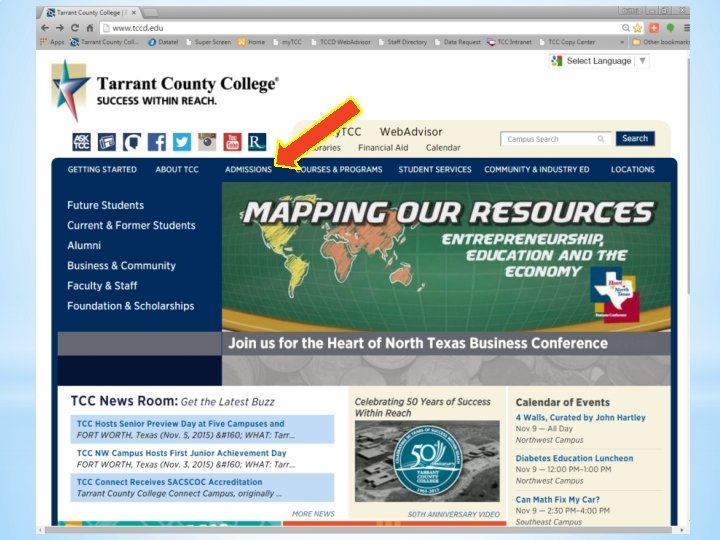Click the blue shield icon beside Facebook
Screen dimensions: 720x540
tap(132, 142)
